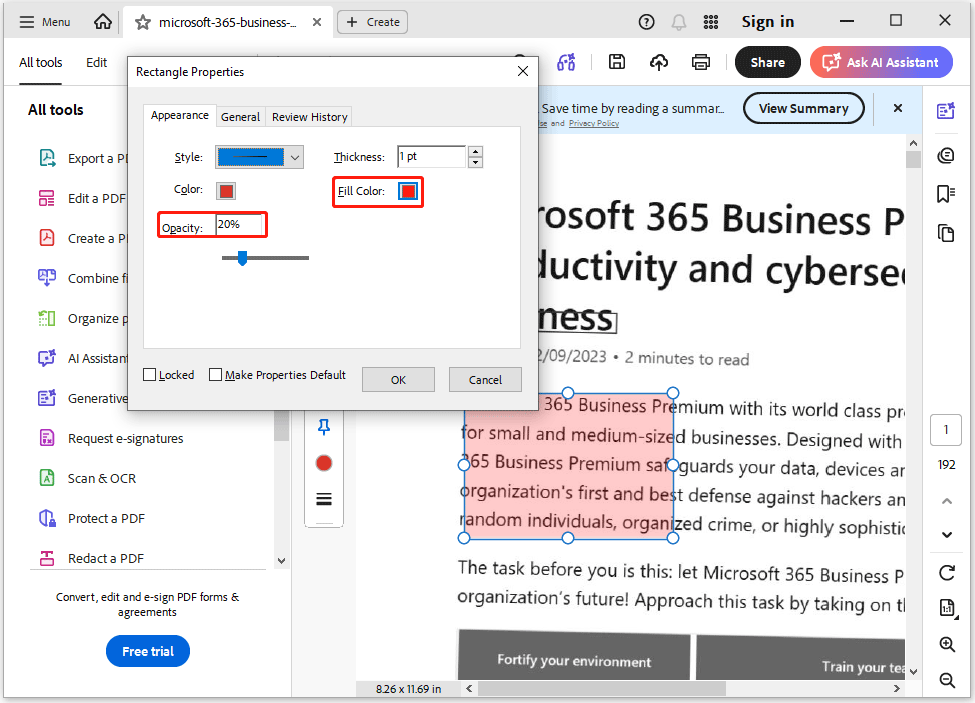Toggle Make Properties Default checkbox
Image resolution: width=975 pixels, height=703 pixels.
pos(215,375)
